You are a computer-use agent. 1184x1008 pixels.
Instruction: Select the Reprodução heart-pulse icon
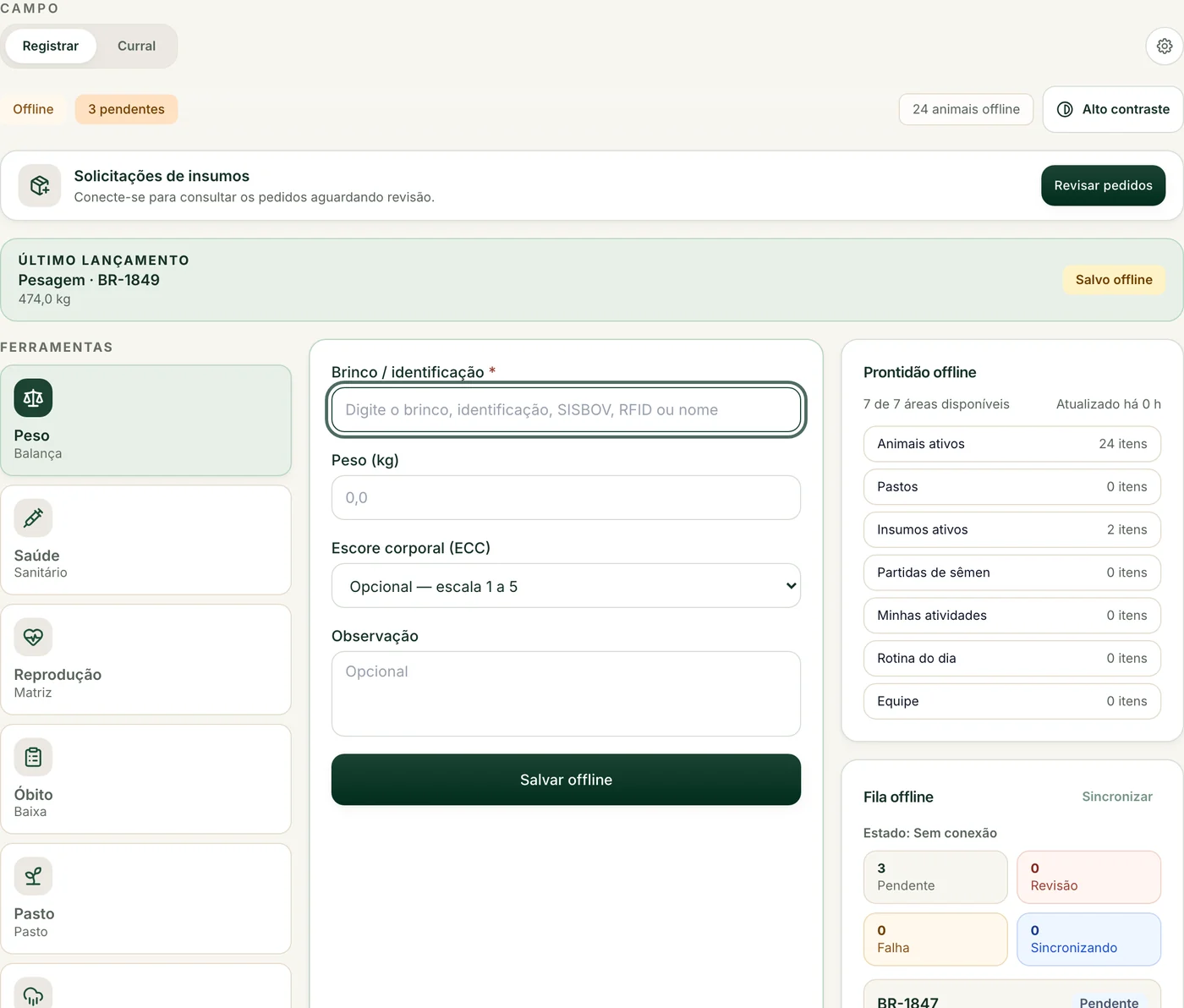pos(33,637)
